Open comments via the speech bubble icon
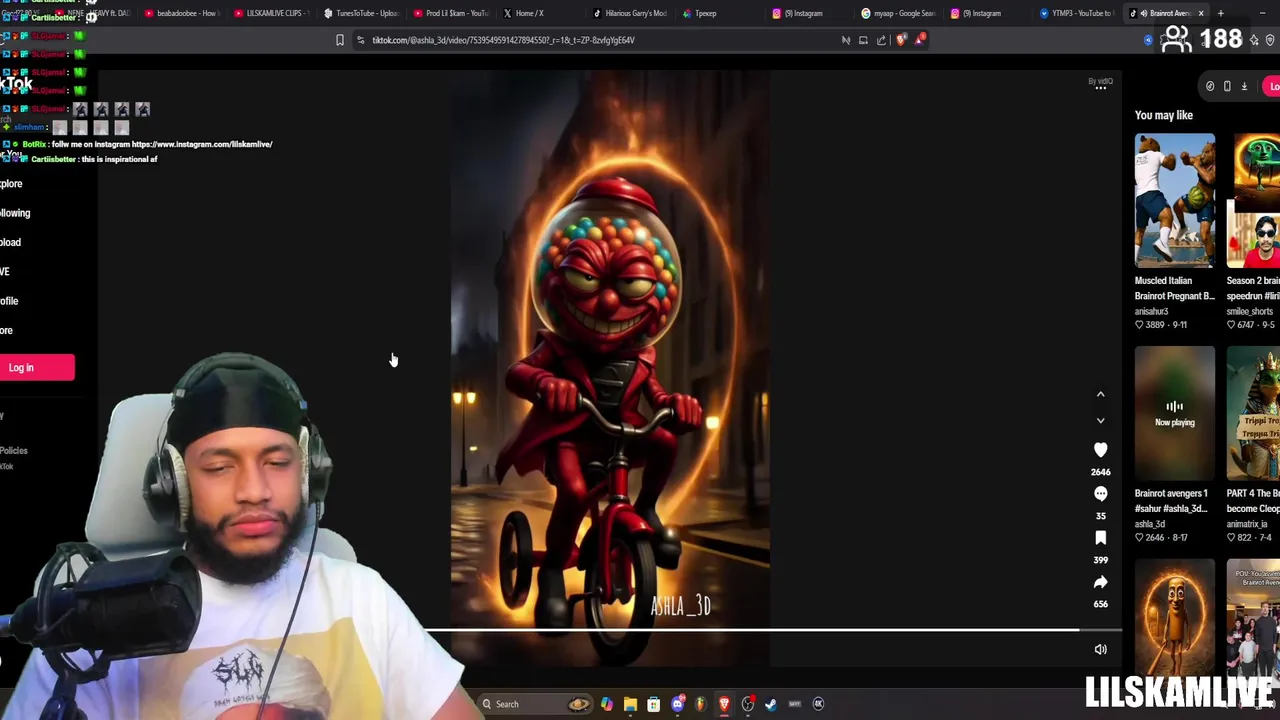 1100,494
